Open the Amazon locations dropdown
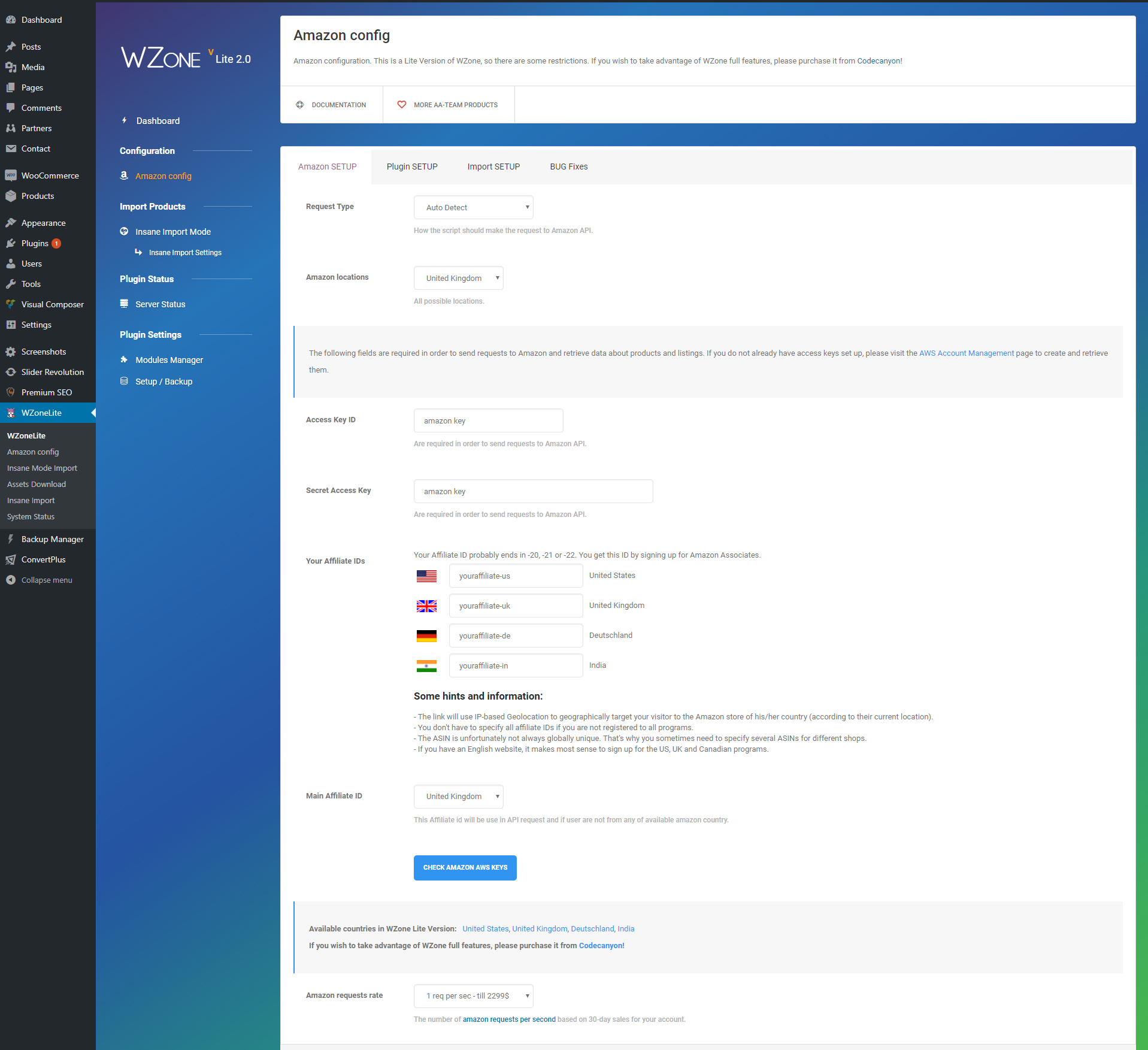The image size is (1148, 1050). tap(458, 278)
